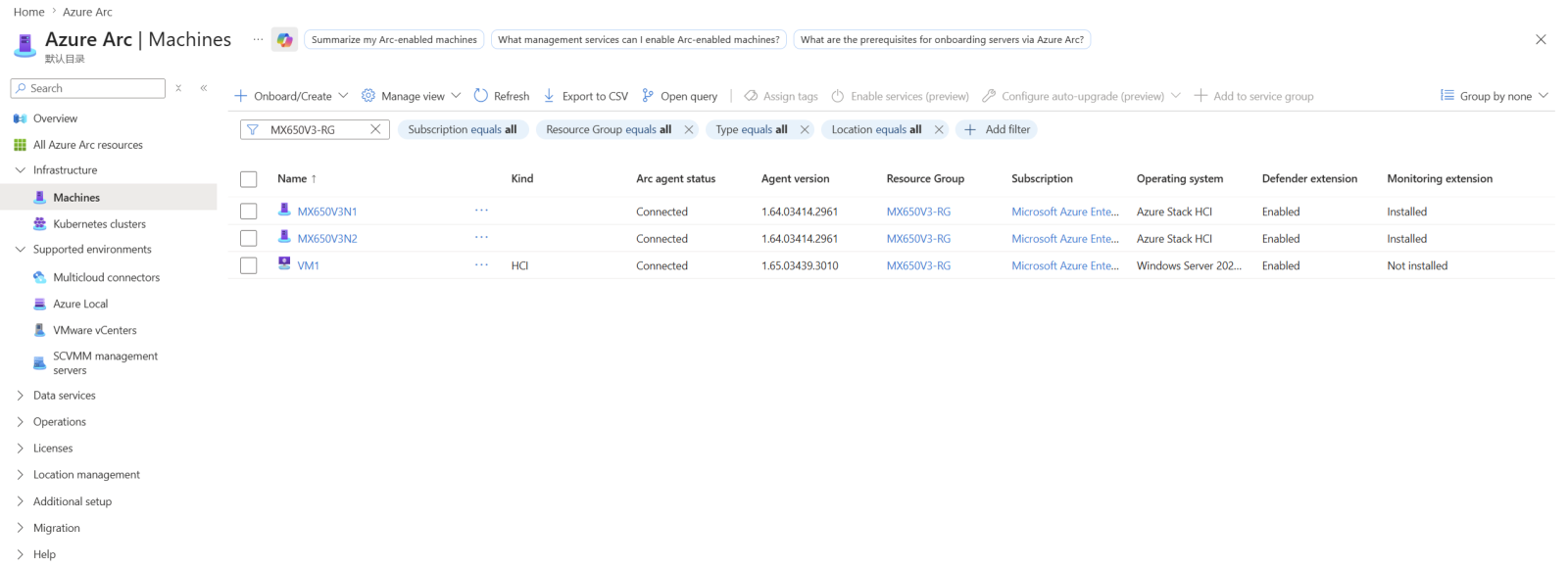Expand the Operations section
The height and width of the screenshot is (568, 1568).
[20, 422]
